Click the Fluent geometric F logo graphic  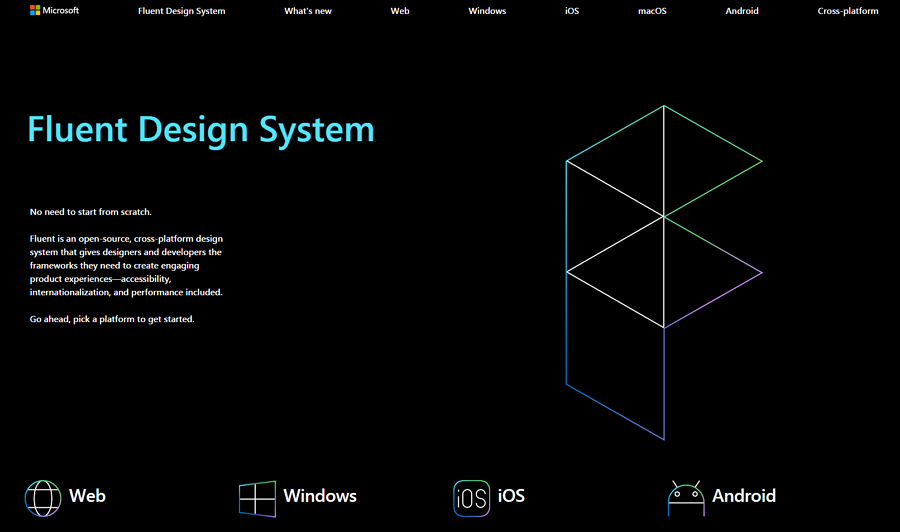[x=664, y=273]
